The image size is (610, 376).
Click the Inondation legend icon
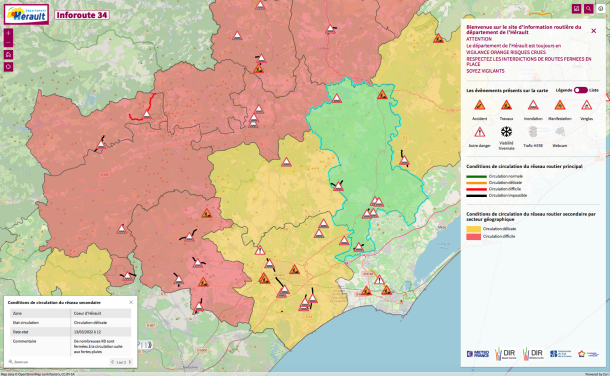(533, 105)
